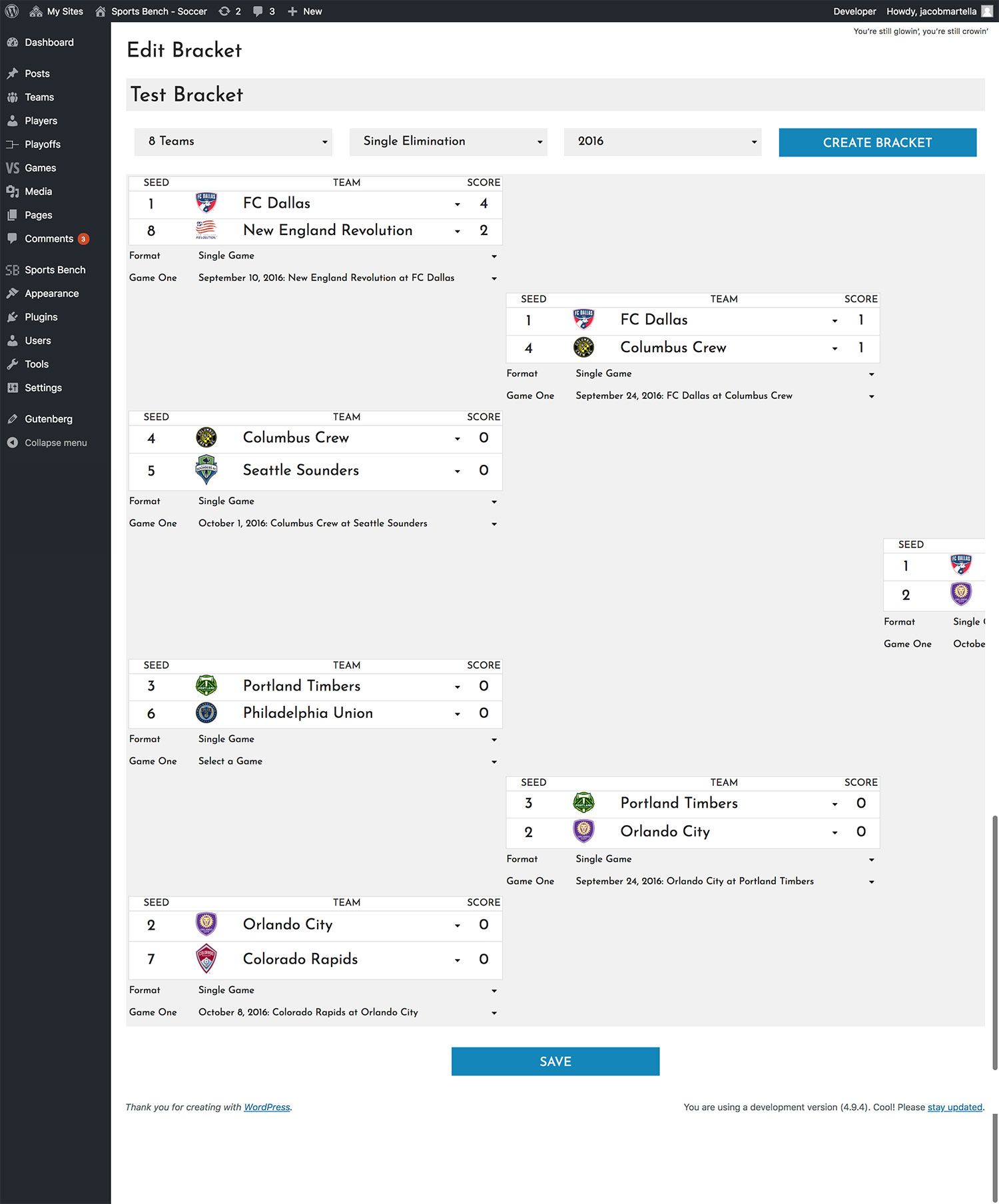
Task: Open the 8 Teams dropdown
Action: 233,142
